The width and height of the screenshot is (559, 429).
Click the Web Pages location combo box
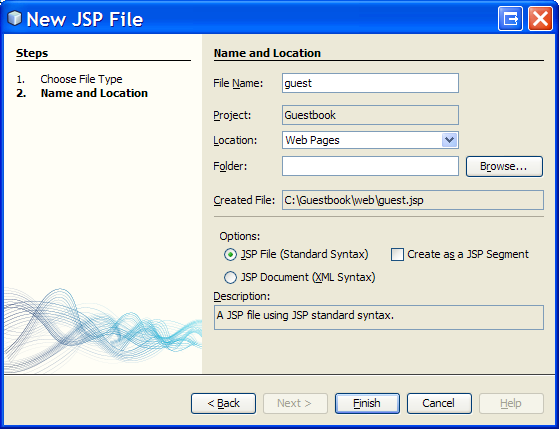point(370,140)
